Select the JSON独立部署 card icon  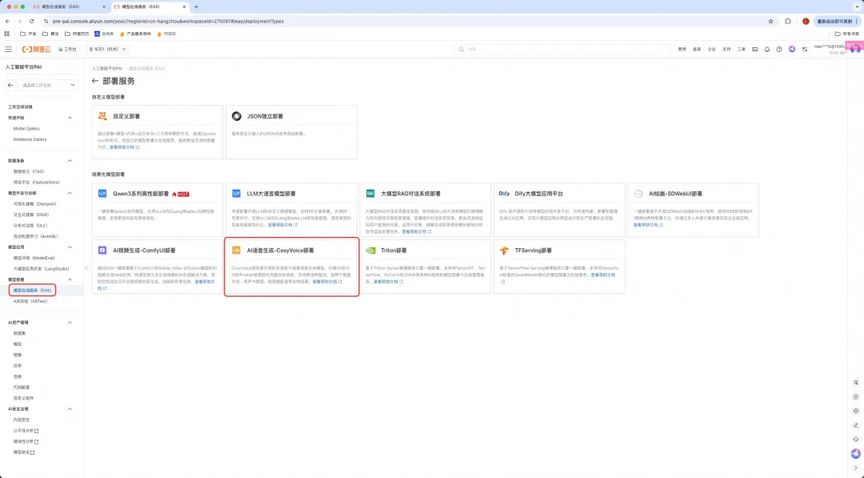[x=237, y=116]
